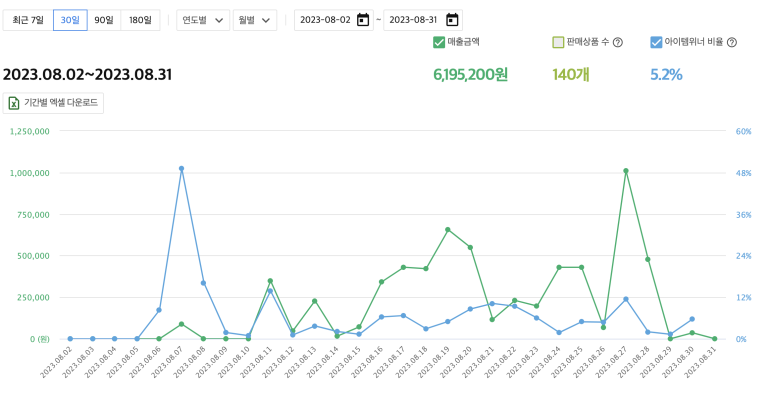The width and height of the screenshot is (773, 393).
Task: Click the 0% right axis label
Action: tap(741, 339)
